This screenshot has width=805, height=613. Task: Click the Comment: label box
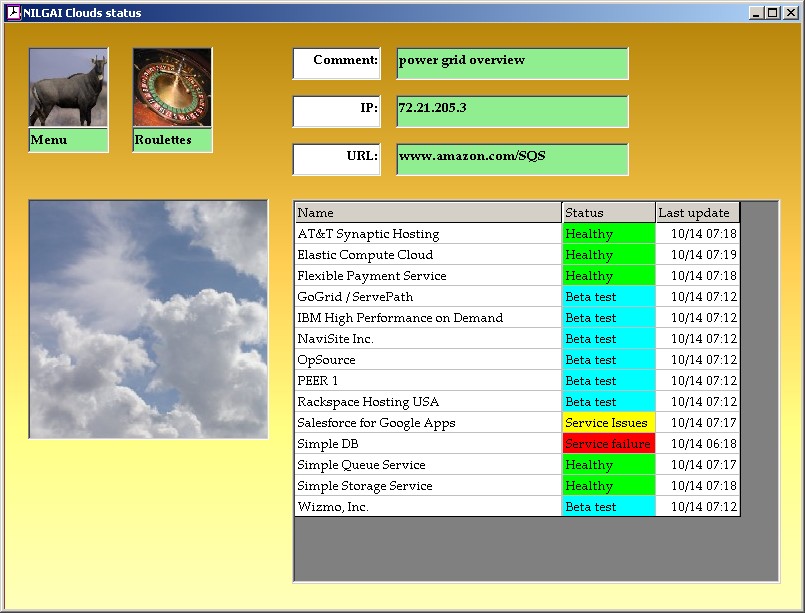(337, 64)
